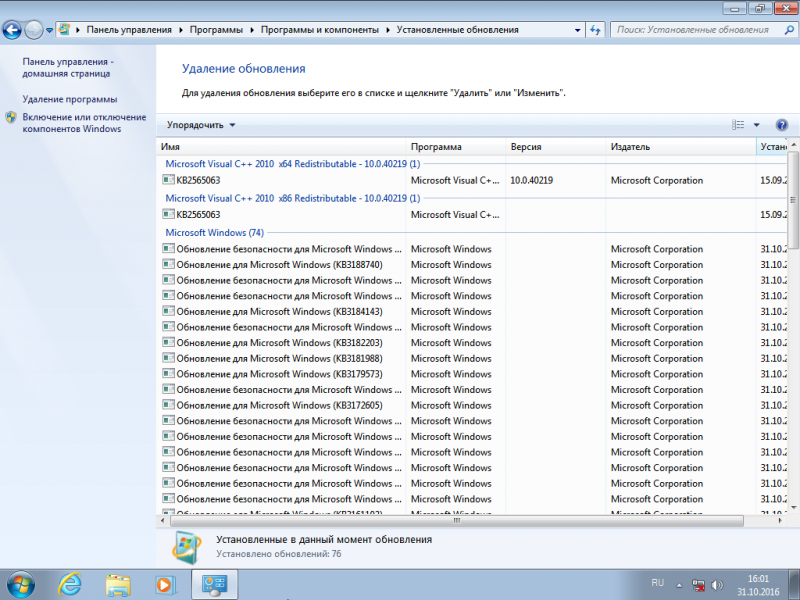Click the vertical scrollbar down arrow

point(793,507)
